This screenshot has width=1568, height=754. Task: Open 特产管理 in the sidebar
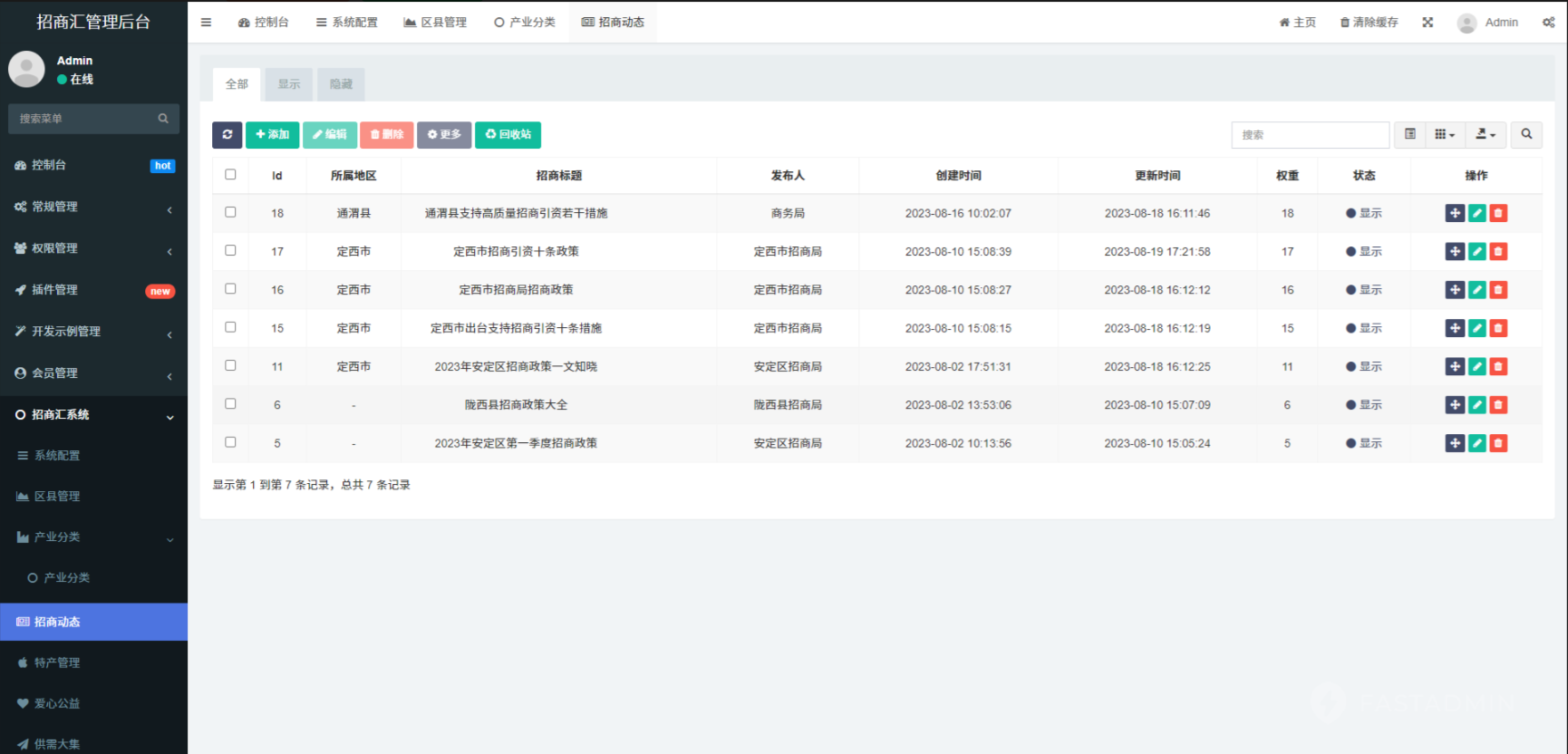[93, 662]
